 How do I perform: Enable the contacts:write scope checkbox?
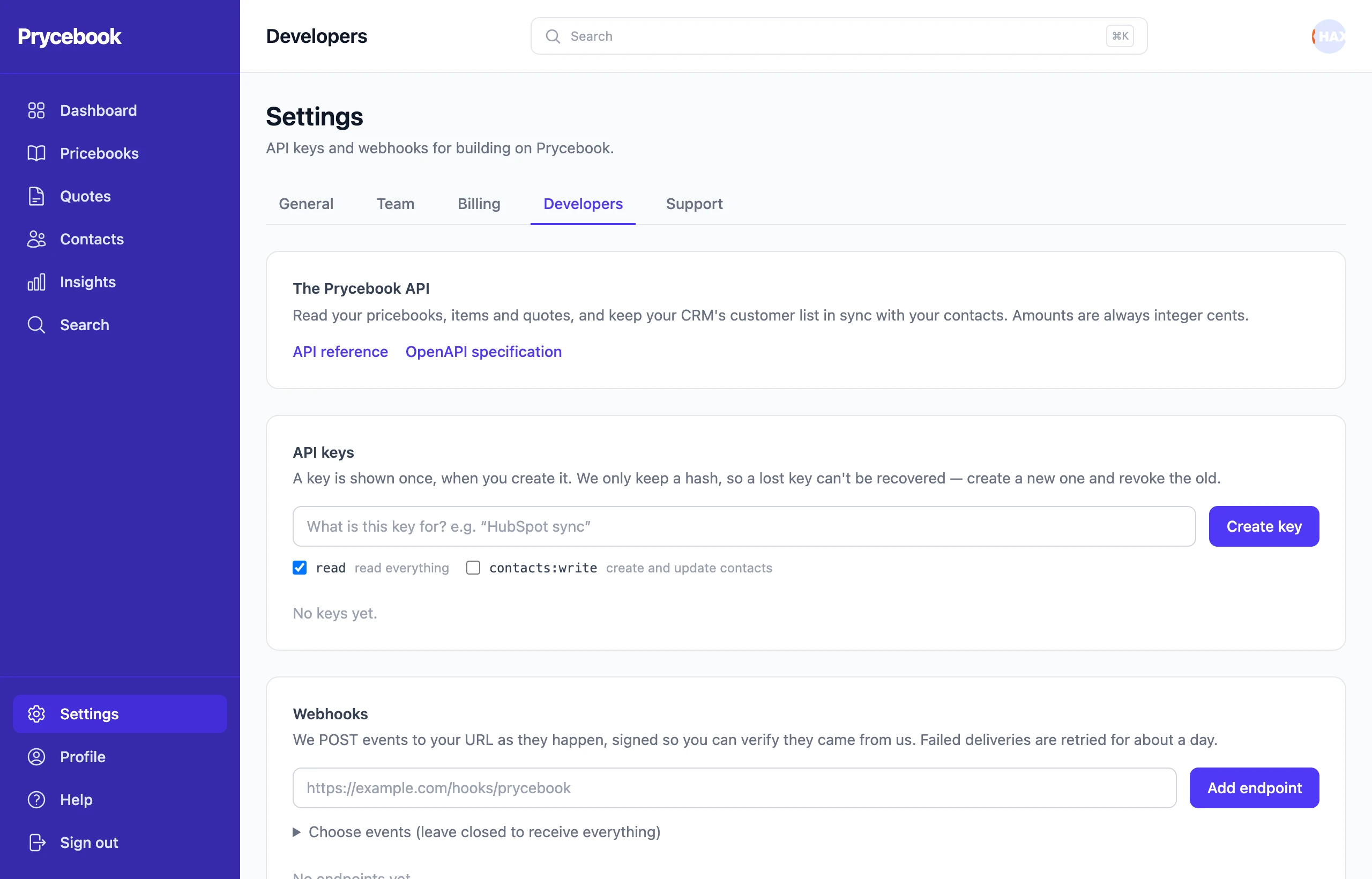pyautogui.click(x=473, y=568)
